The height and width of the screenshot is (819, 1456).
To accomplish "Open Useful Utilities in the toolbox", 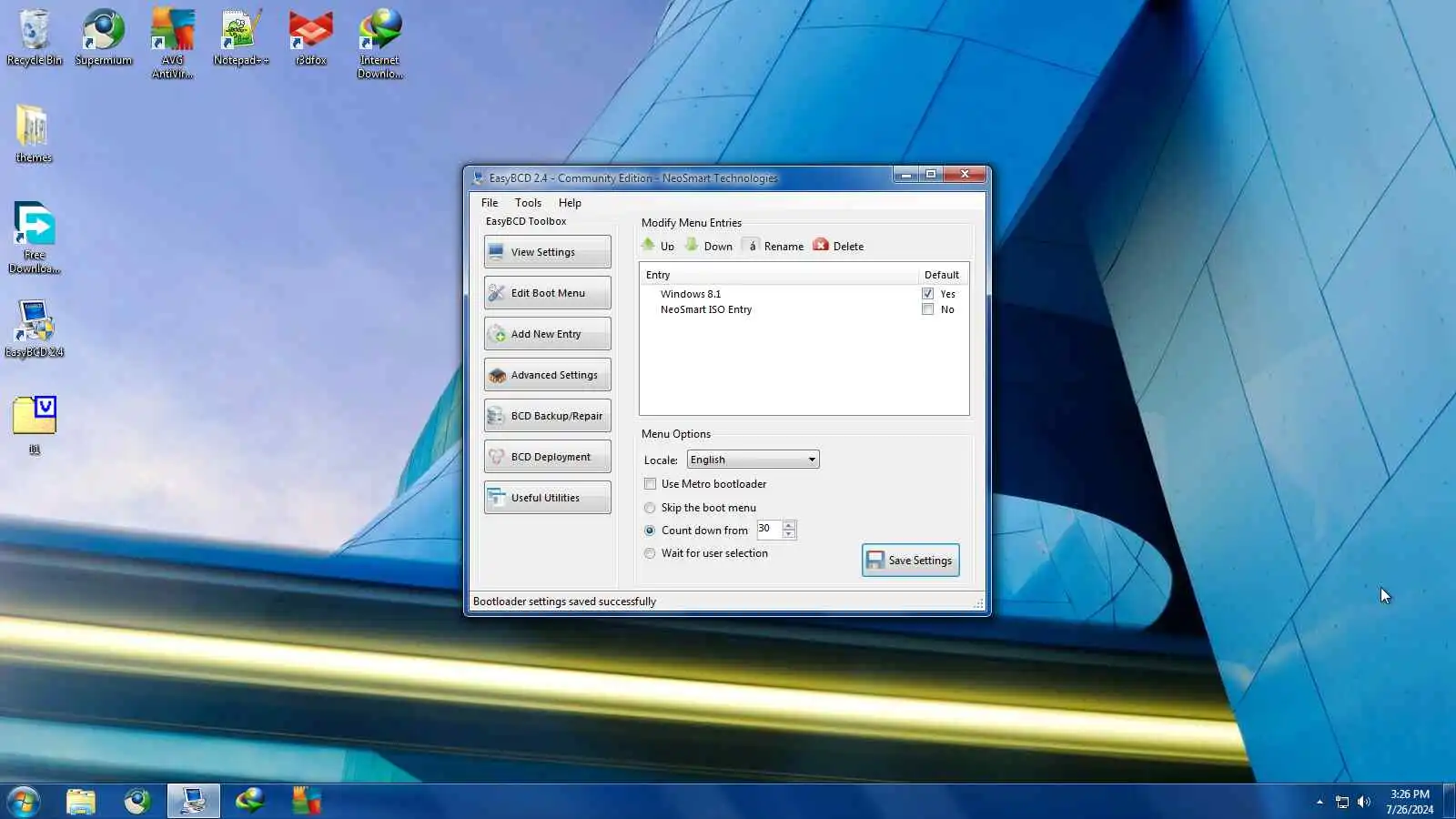I will tap(547, 498).
